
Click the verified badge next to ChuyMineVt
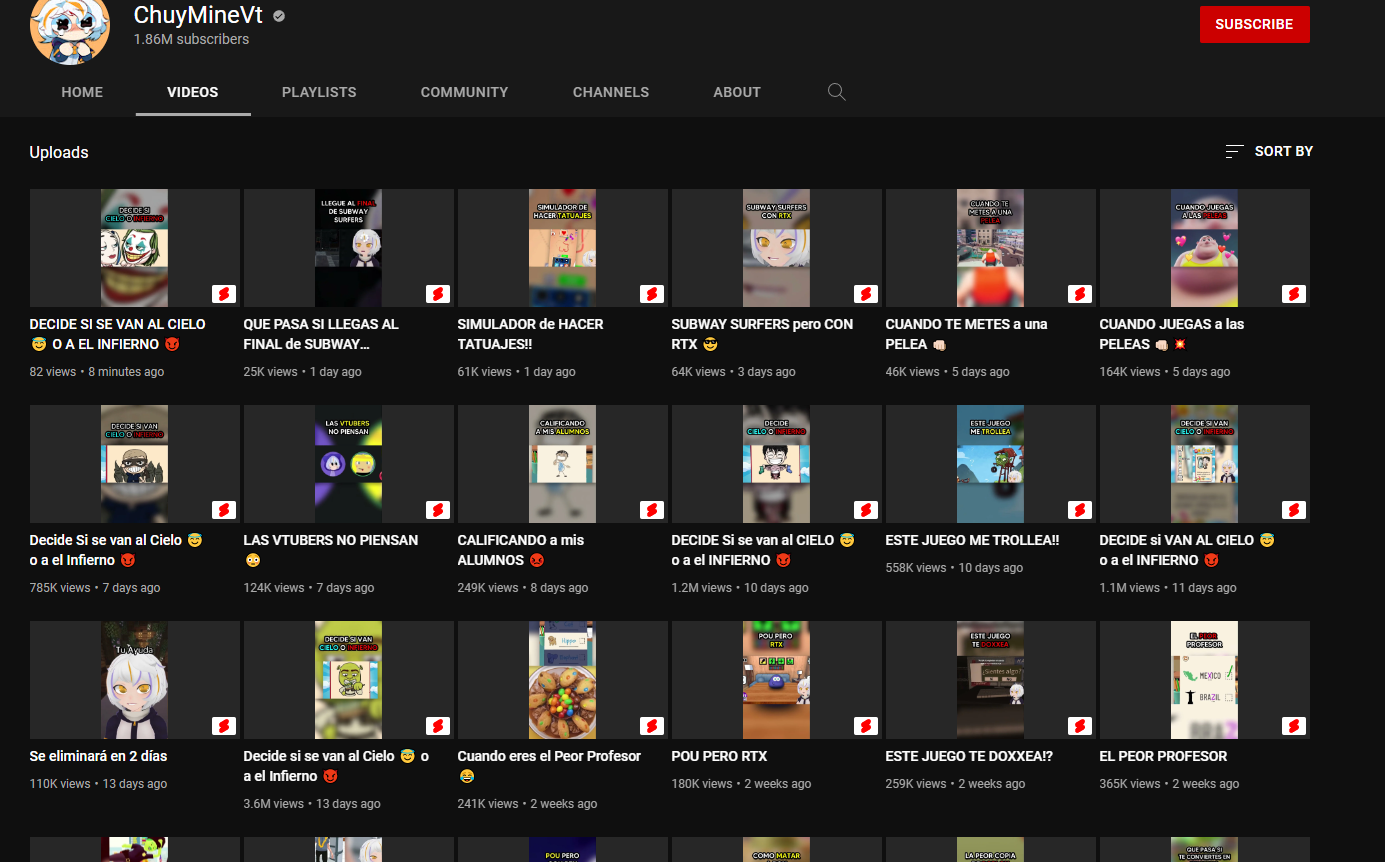click(280, 17)
